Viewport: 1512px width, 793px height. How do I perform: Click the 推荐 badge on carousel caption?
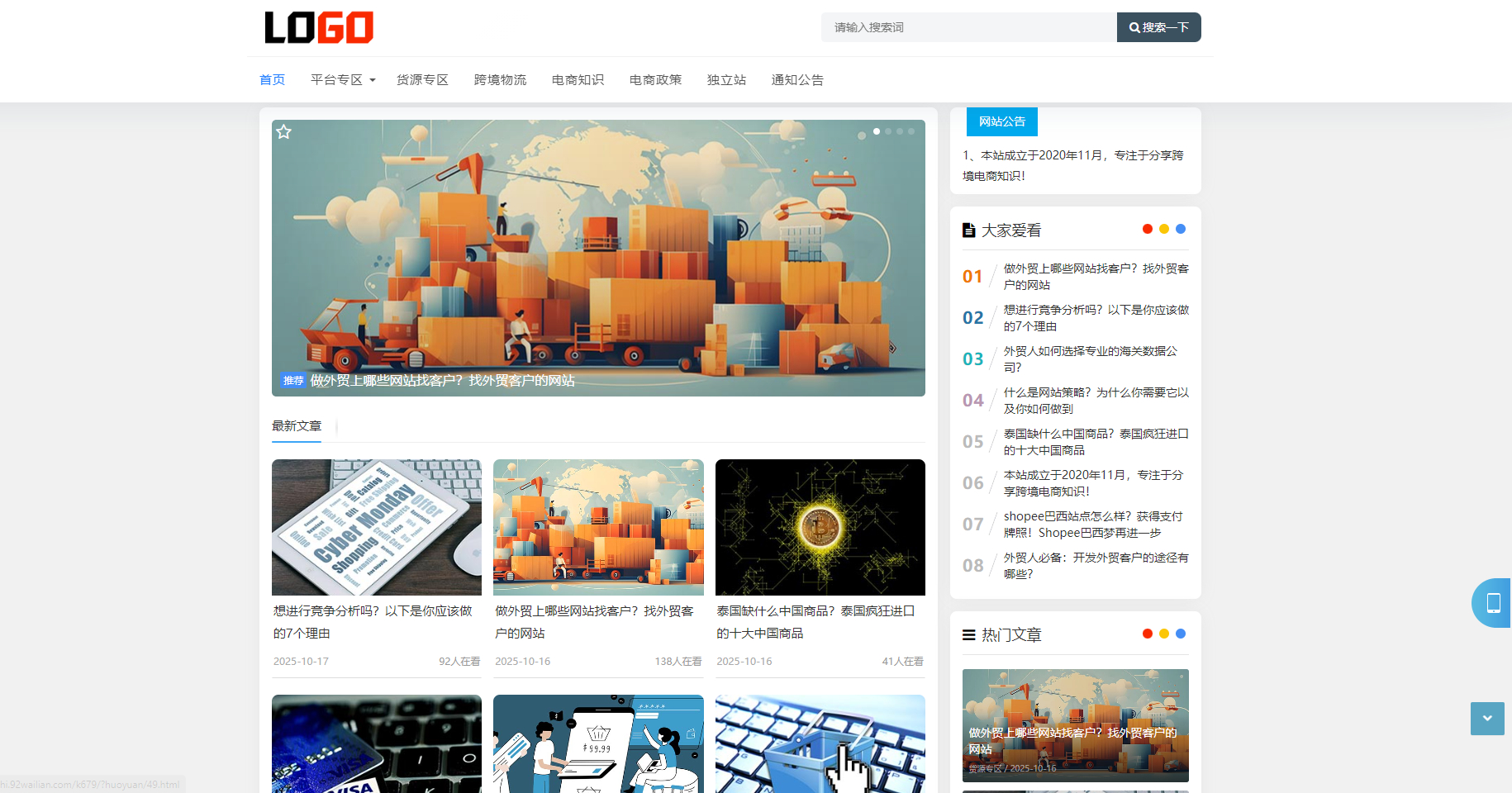pos(292,381)
